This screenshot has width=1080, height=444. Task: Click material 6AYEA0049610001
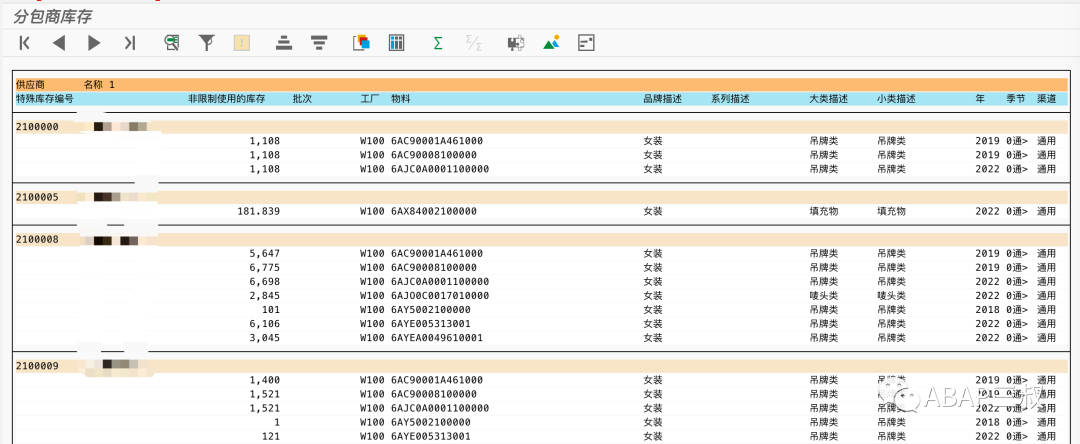click(x=437, y=338)
